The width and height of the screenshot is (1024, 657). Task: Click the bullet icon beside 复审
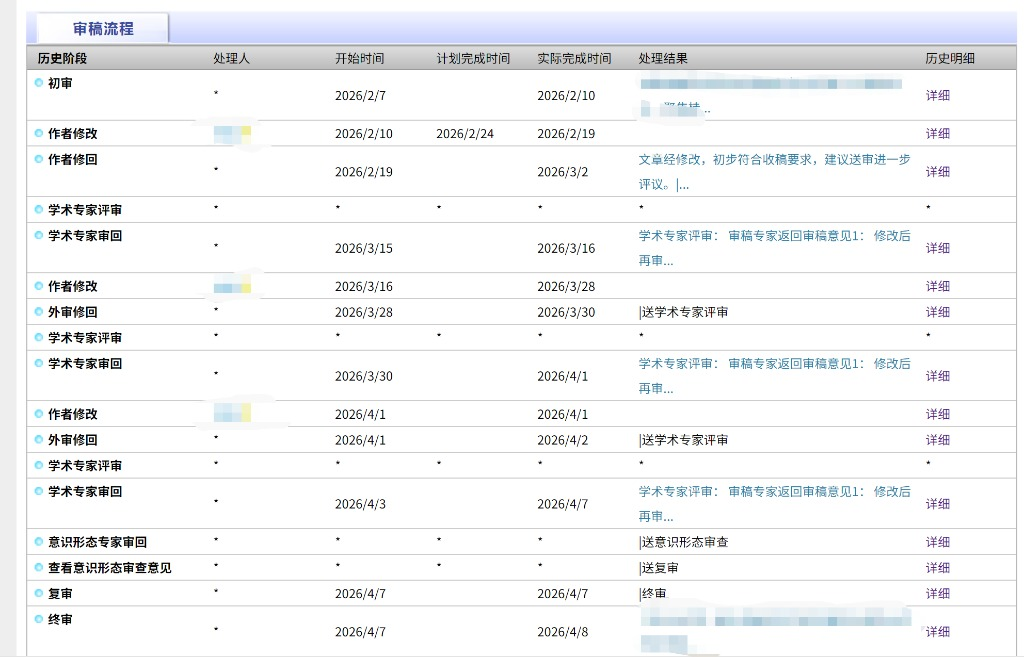pyautogui.click(x=39, y=593)
